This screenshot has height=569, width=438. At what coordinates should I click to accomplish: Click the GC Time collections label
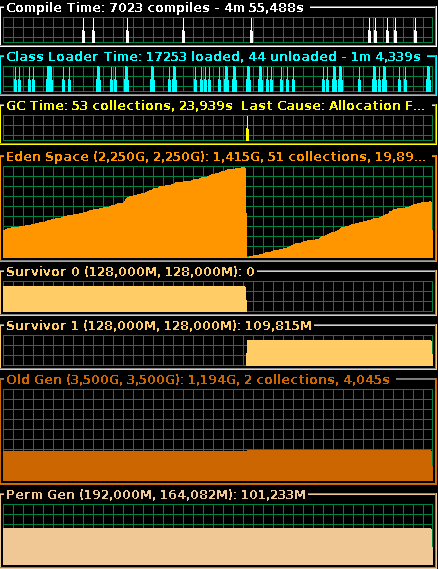[119, 106]
